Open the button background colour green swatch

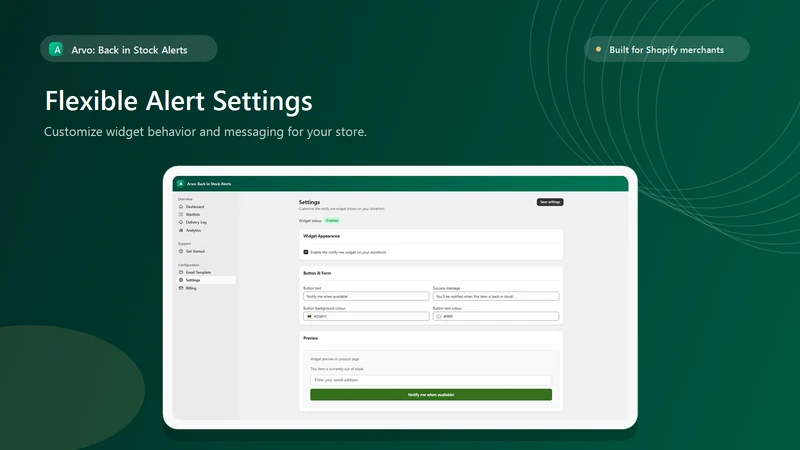click(x=309, y=316)
